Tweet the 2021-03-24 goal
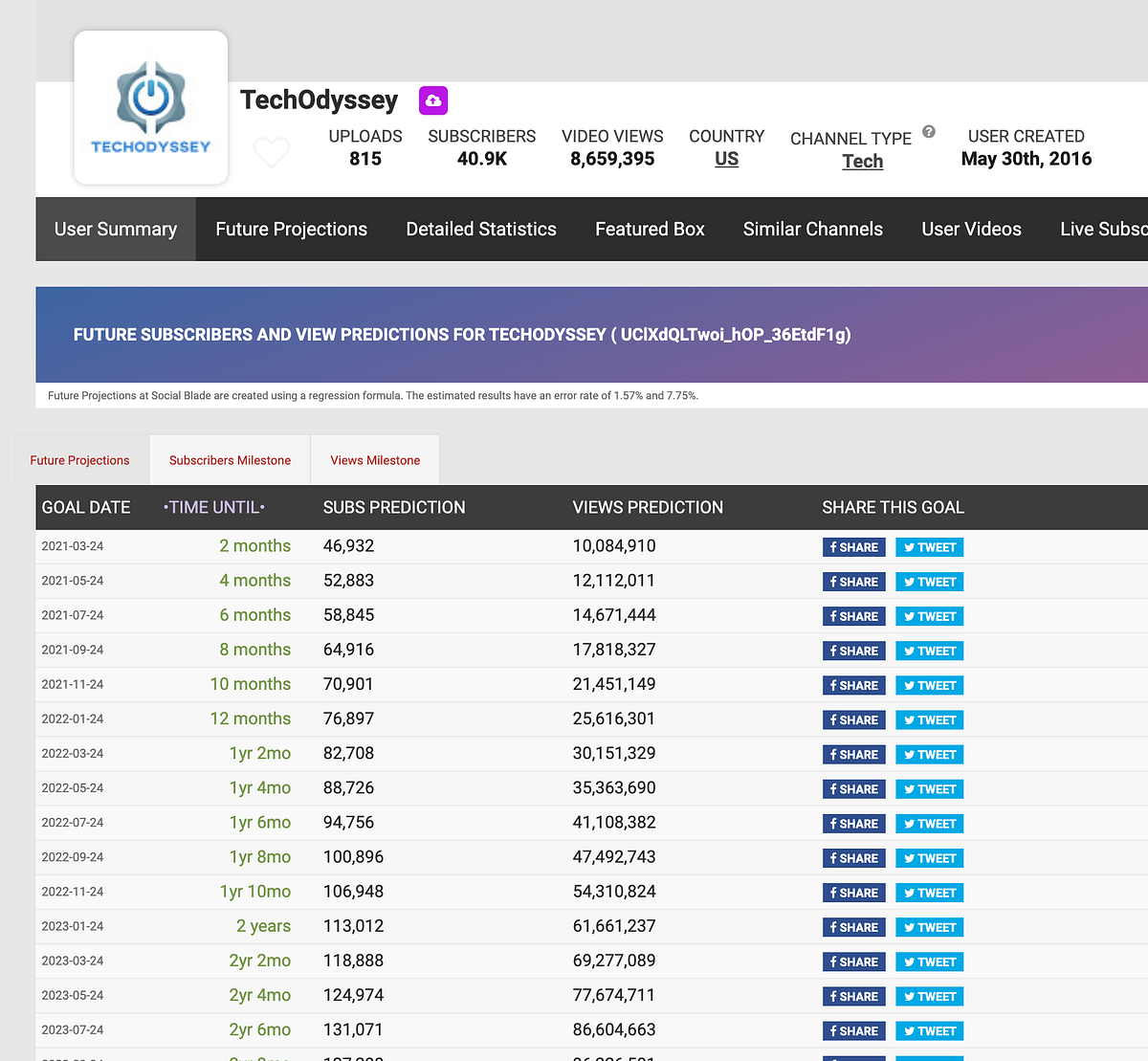This screenshot has width=1148, height=1061. [x=930, y=547]
